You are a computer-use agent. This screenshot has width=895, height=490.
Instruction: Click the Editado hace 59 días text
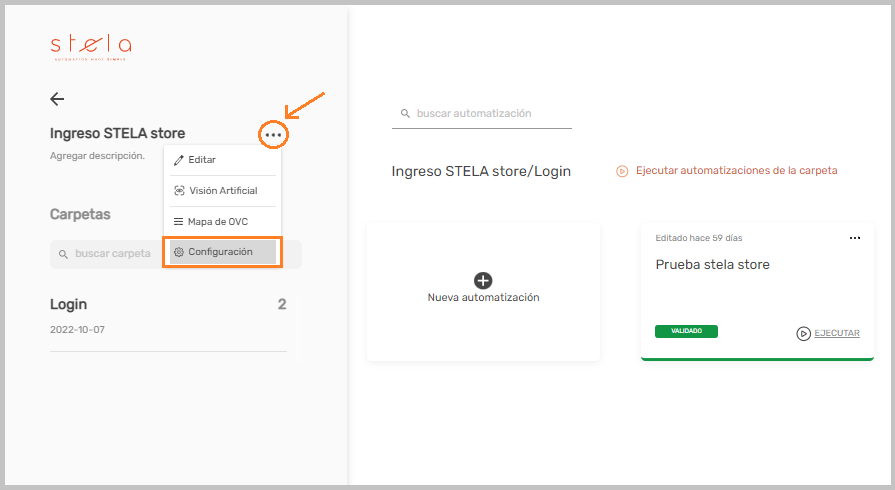699,238
